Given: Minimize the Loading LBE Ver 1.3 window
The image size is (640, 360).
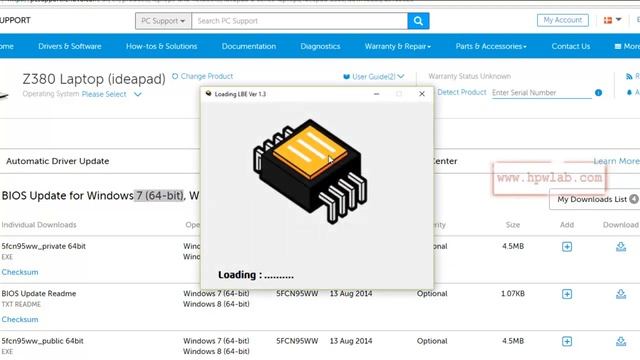Looking at the screenshot, I should [x=376, y=94].
